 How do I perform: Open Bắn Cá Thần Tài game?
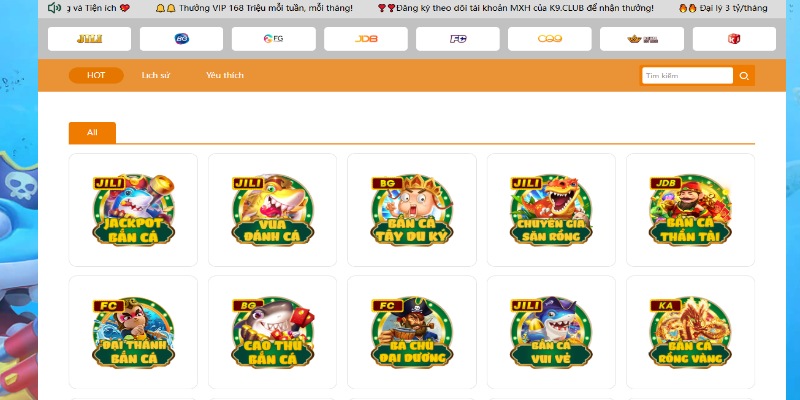[690, 210]
